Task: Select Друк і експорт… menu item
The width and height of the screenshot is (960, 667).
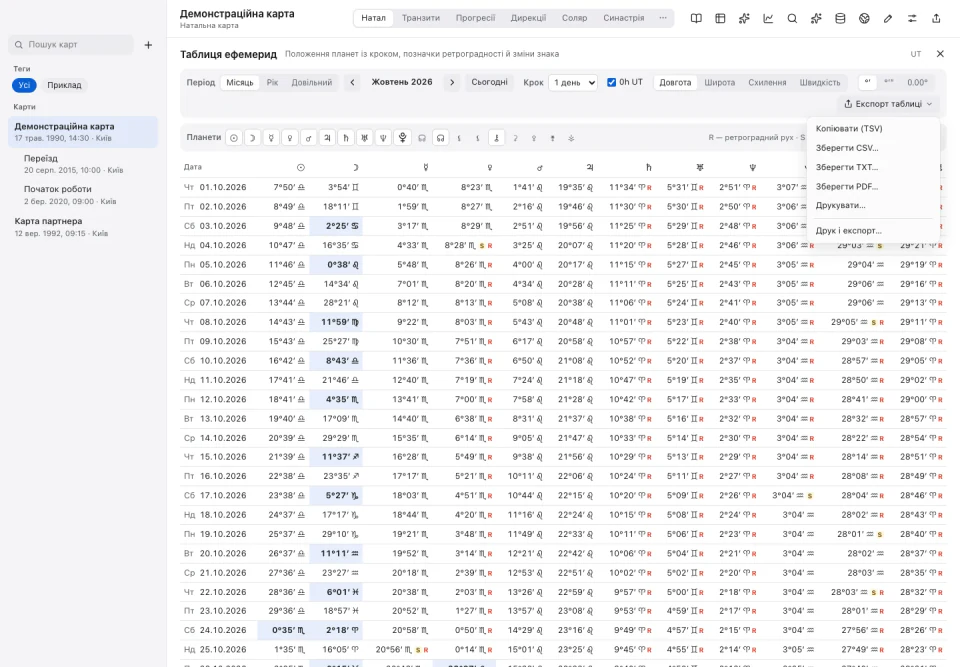Action: 873,231
